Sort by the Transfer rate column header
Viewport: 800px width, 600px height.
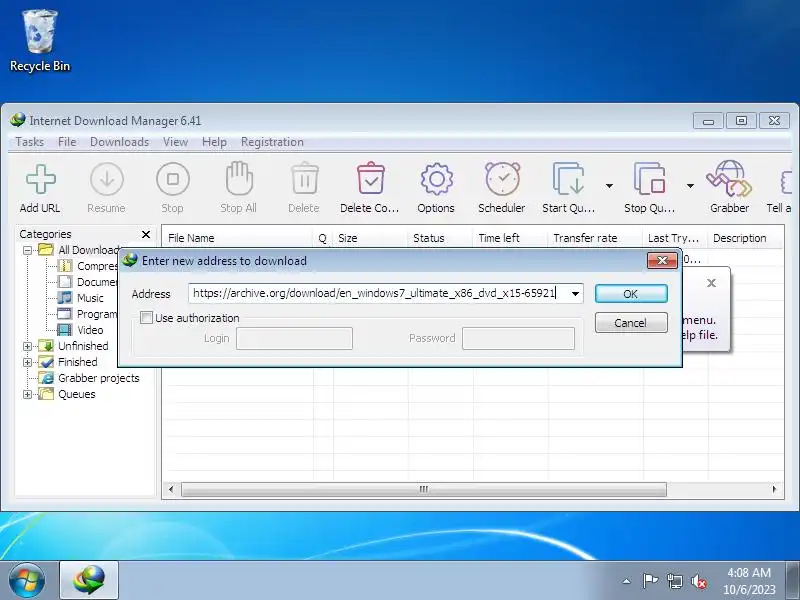pyautogui.click(x=595, y=238)
